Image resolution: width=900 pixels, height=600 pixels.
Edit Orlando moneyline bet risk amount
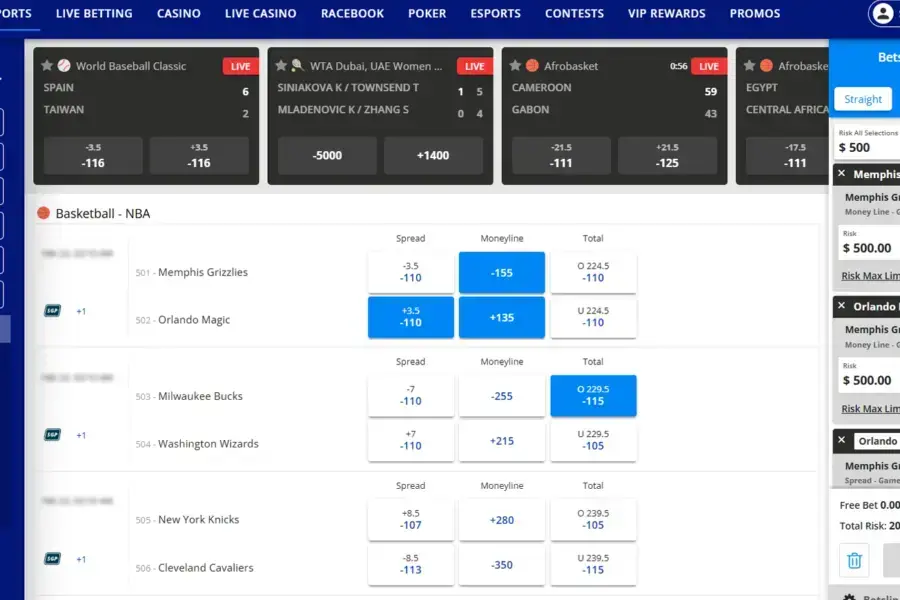tap(869, 375)
